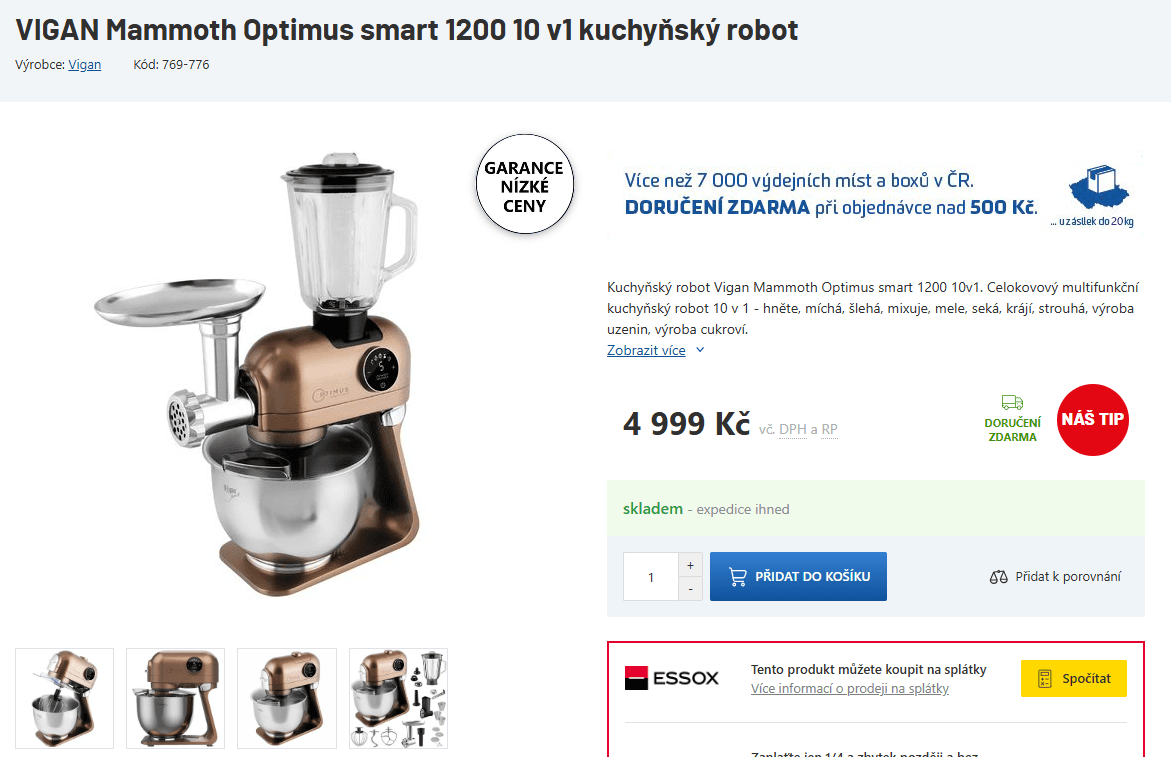
Task: Click the red NÁŠ TIP badge
Action: pos(1092,420)
